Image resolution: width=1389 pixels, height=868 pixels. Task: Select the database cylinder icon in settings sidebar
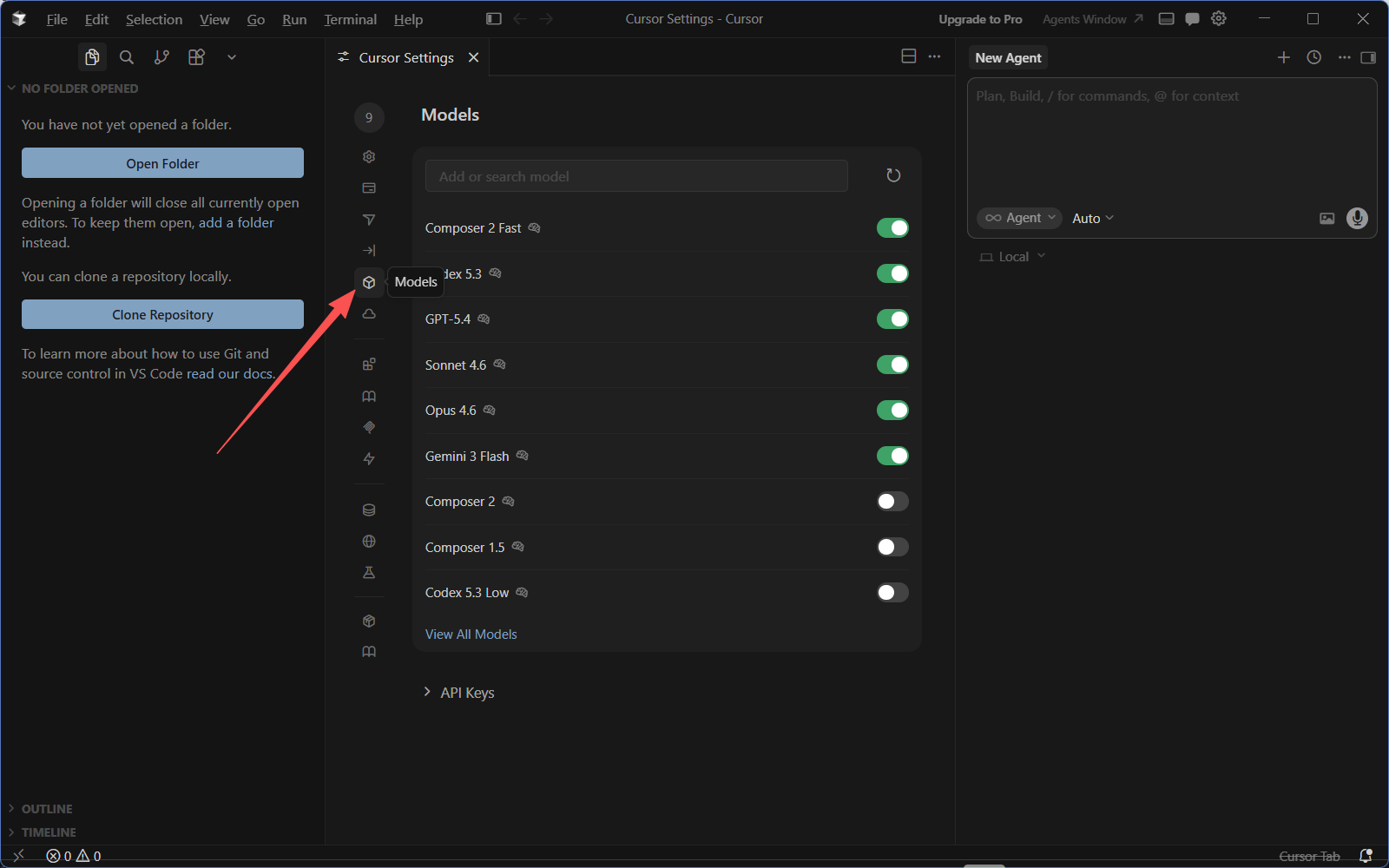(x=369, y=510)
